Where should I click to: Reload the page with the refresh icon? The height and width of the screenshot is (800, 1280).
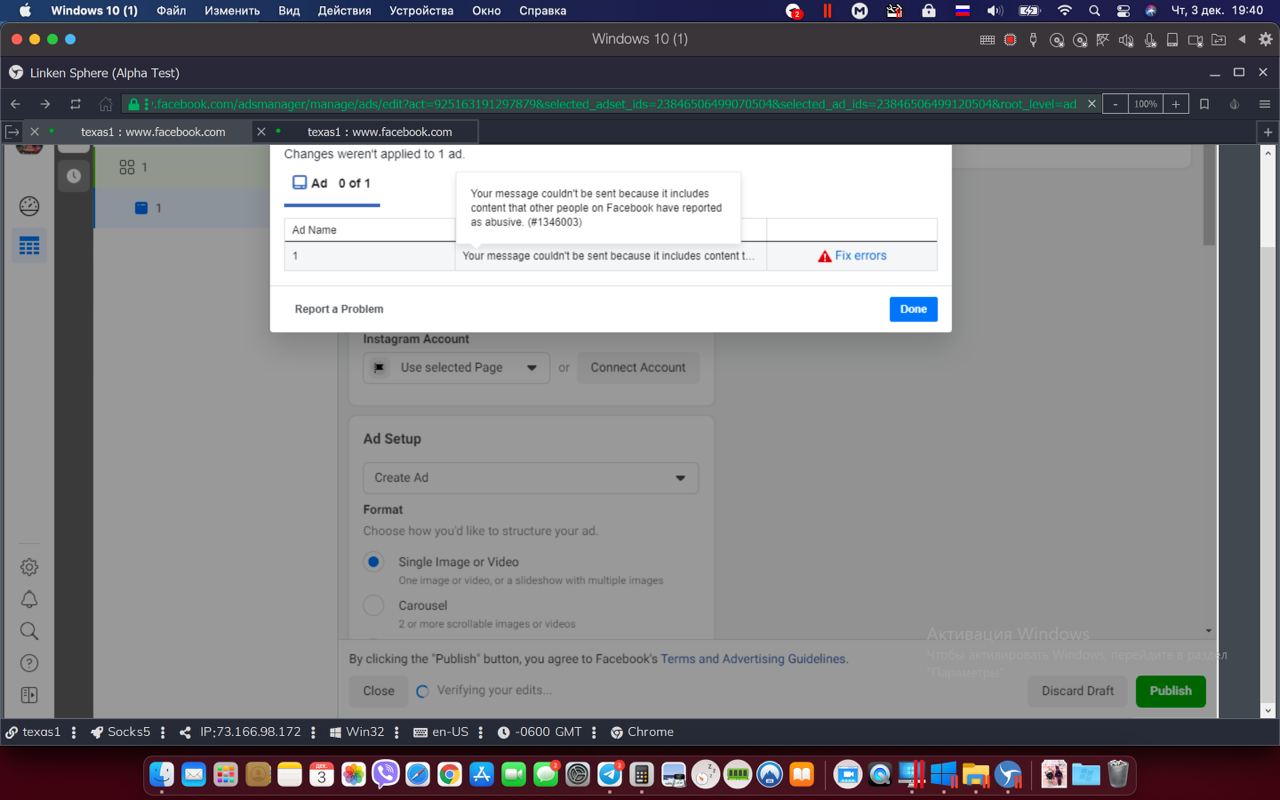click(75, 104)
